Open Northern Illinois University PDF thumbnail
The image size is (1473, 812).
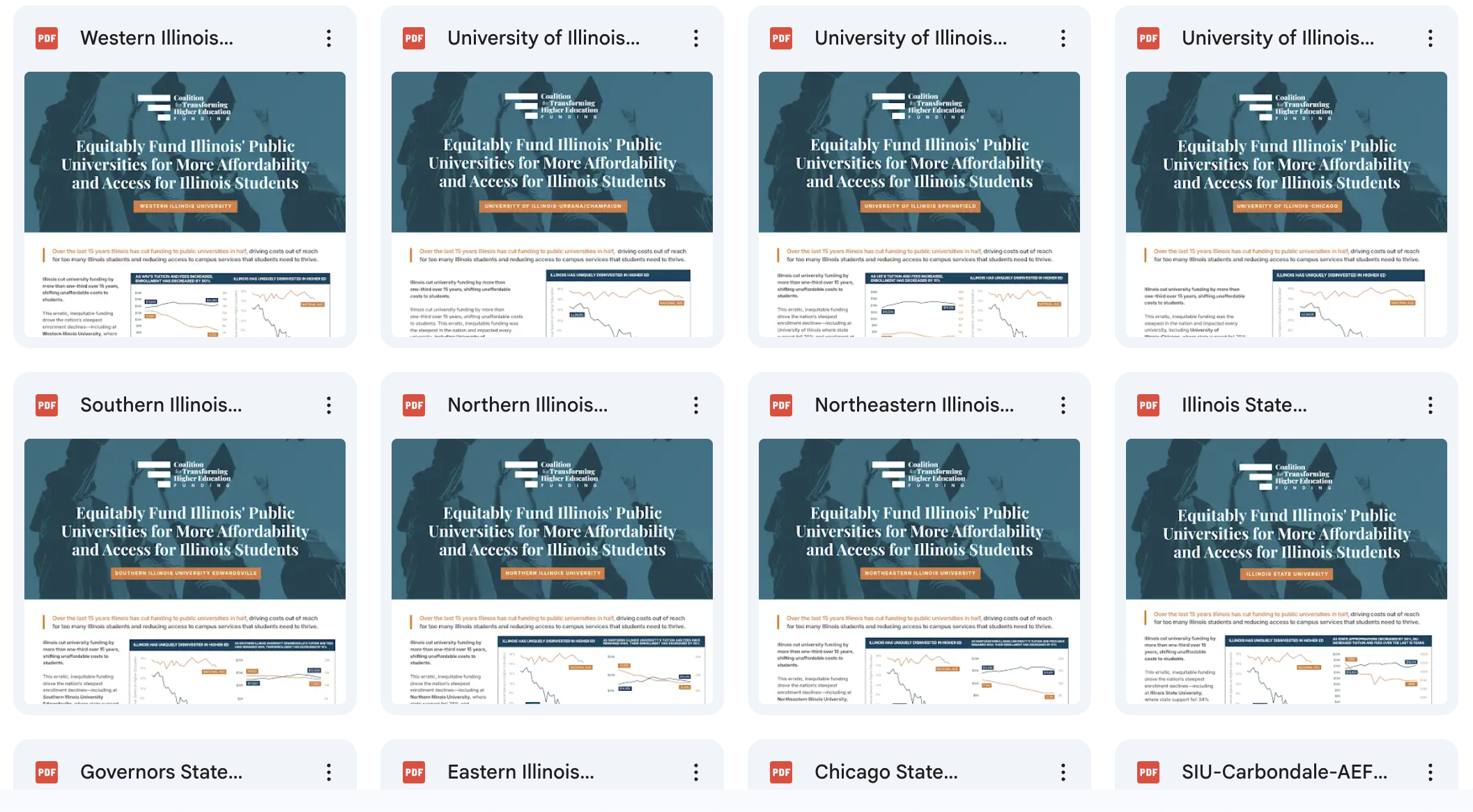[552, 571]
